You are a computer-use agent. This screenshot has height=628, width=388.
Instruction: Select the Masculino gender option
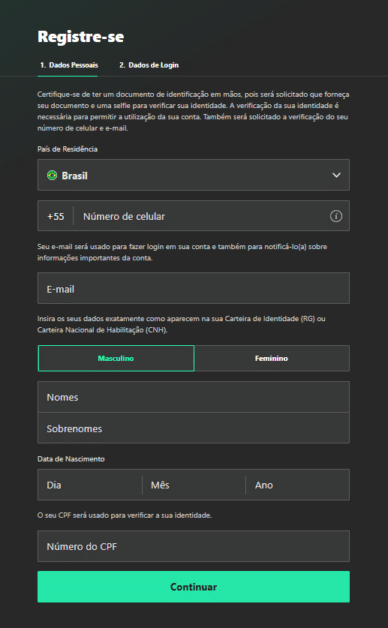(x=116, y=358)
